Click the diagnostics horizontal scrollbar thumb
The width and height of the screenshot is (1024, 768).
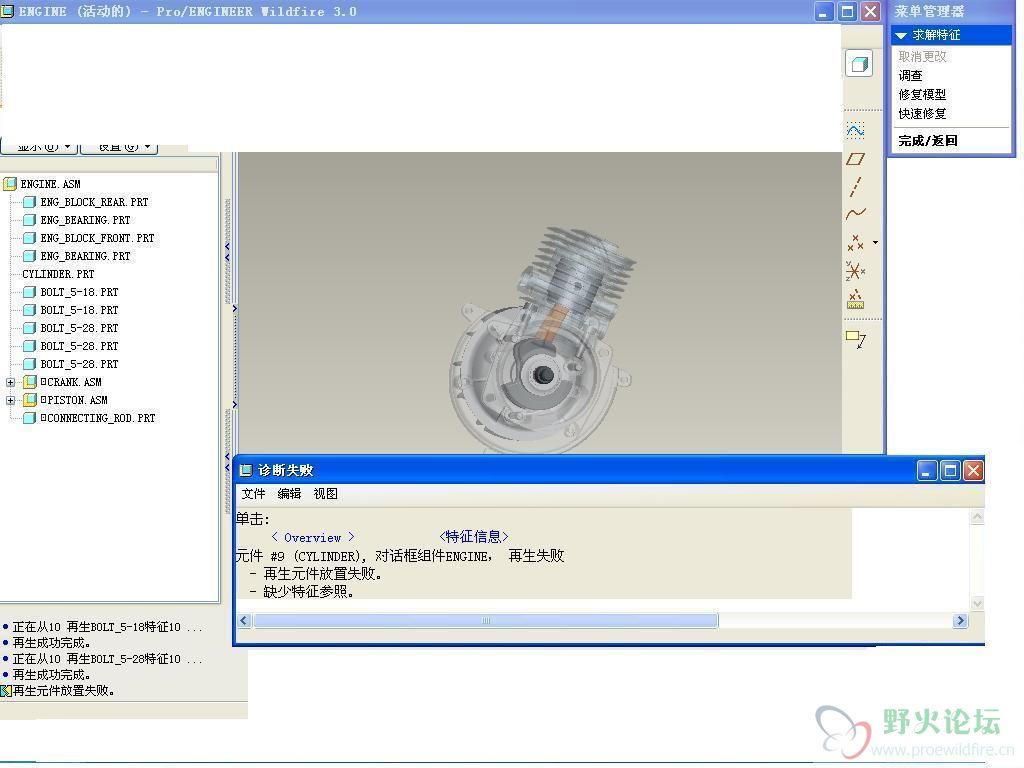[486, 620]
